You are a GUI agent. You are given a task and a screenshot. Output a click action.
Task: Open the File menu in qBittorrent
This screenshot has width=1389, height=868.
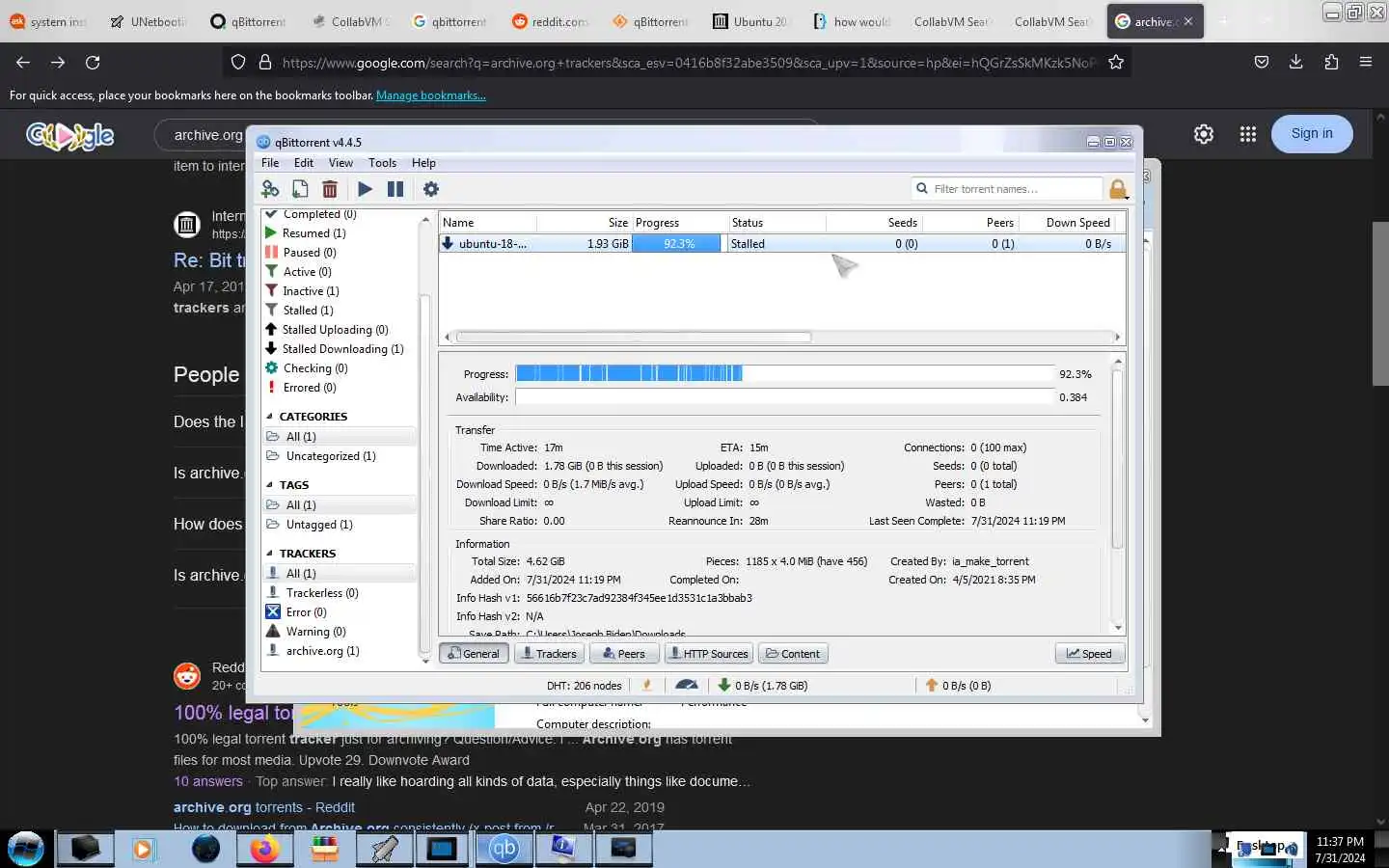270,163
